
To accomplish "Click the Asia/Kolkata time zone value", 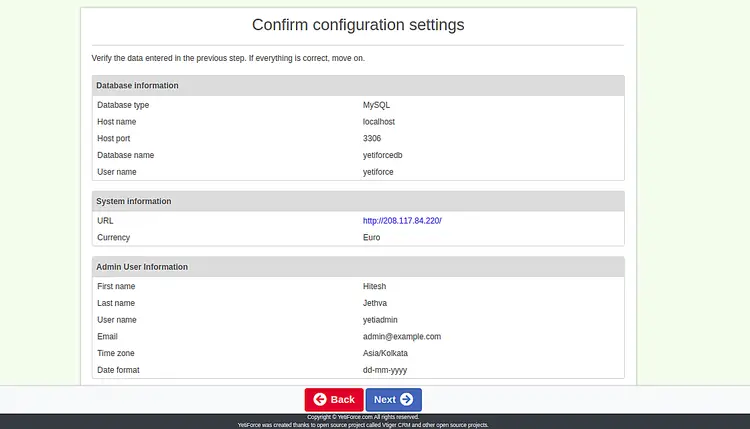I will click(385, 353).
